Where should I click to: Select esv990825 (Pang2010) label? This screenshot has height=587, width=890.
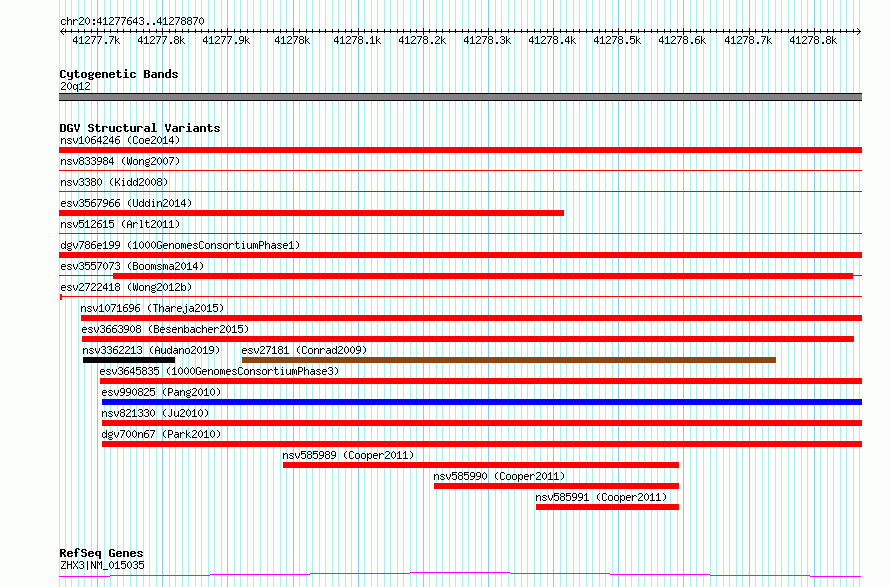pos(161,392)
